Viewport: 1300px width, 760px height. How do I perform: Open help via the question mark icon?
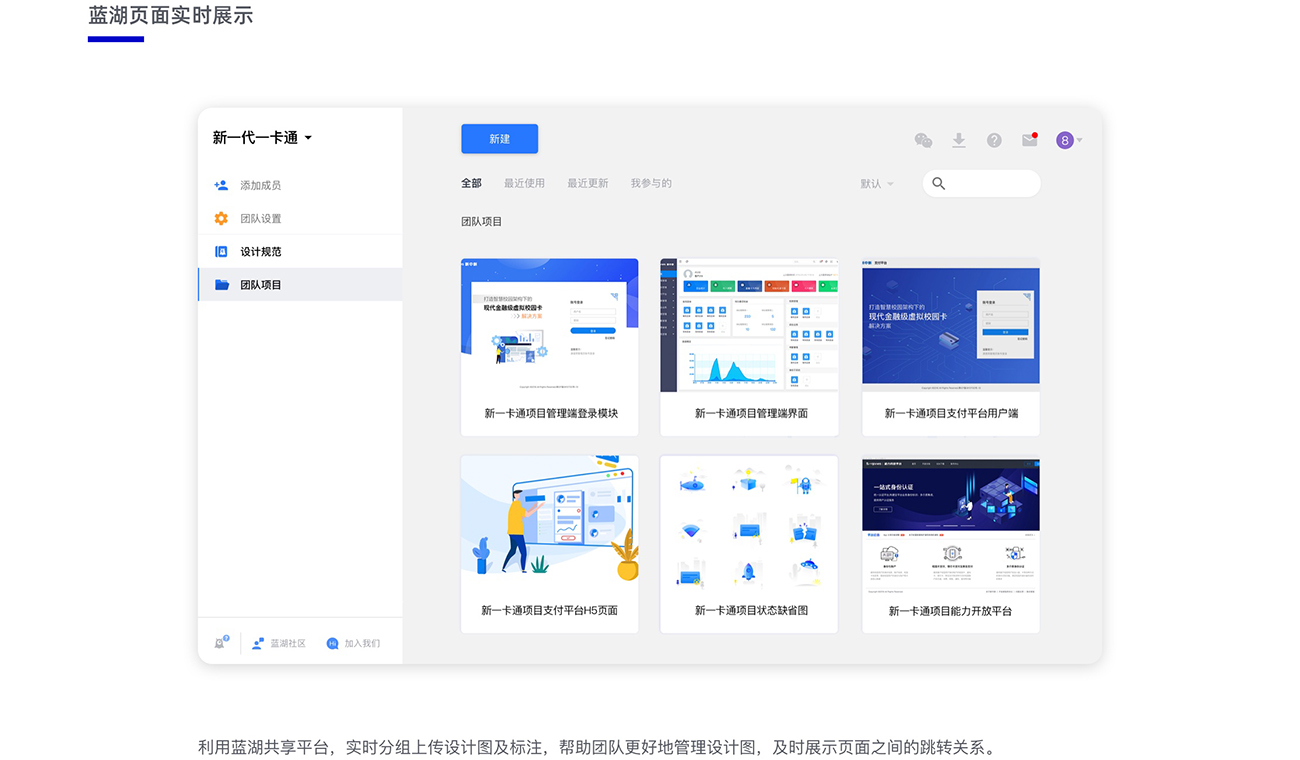pyautogui.click(x=994, y=140)
